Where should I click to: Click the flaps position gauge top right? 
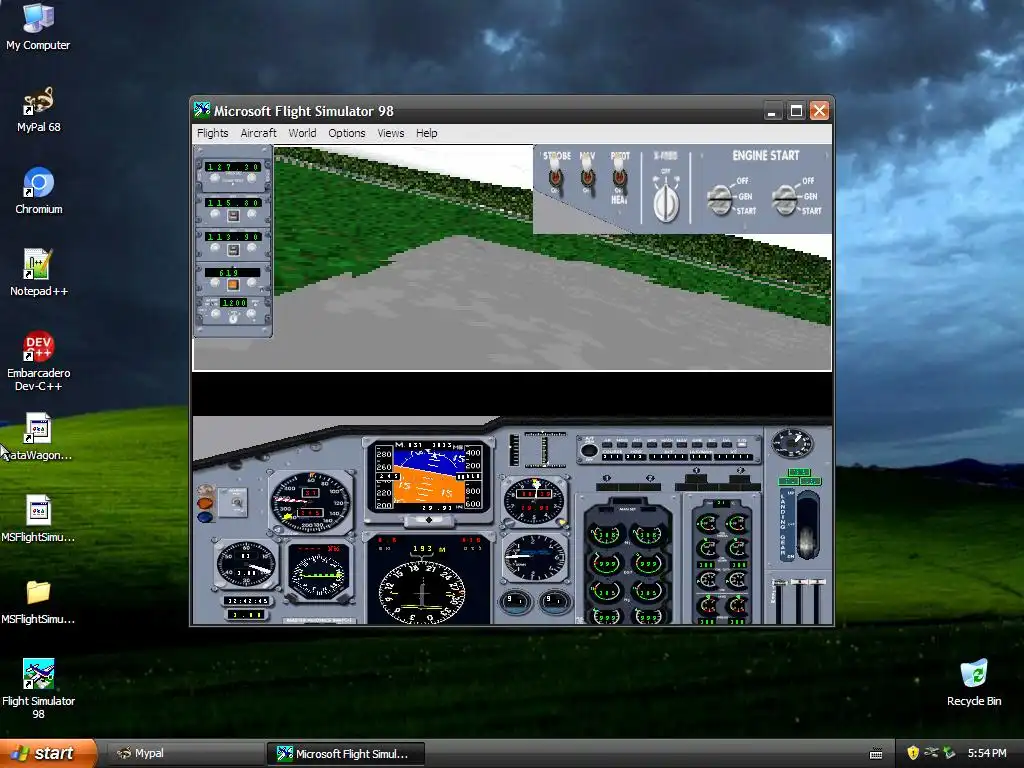pos(792,443)
